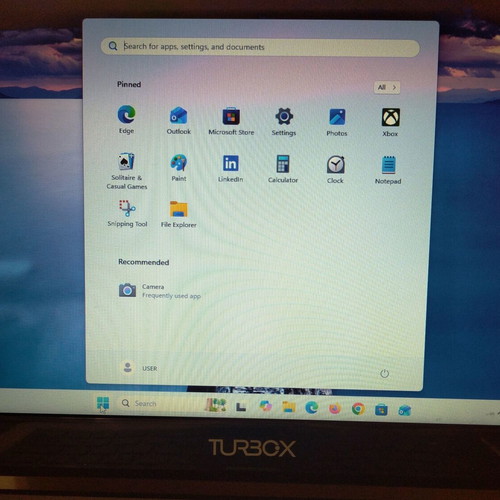Image resolution: width=500 pixels, height=500 pixels.
Task: Open the USER account profile
Action: pos(139,368)
